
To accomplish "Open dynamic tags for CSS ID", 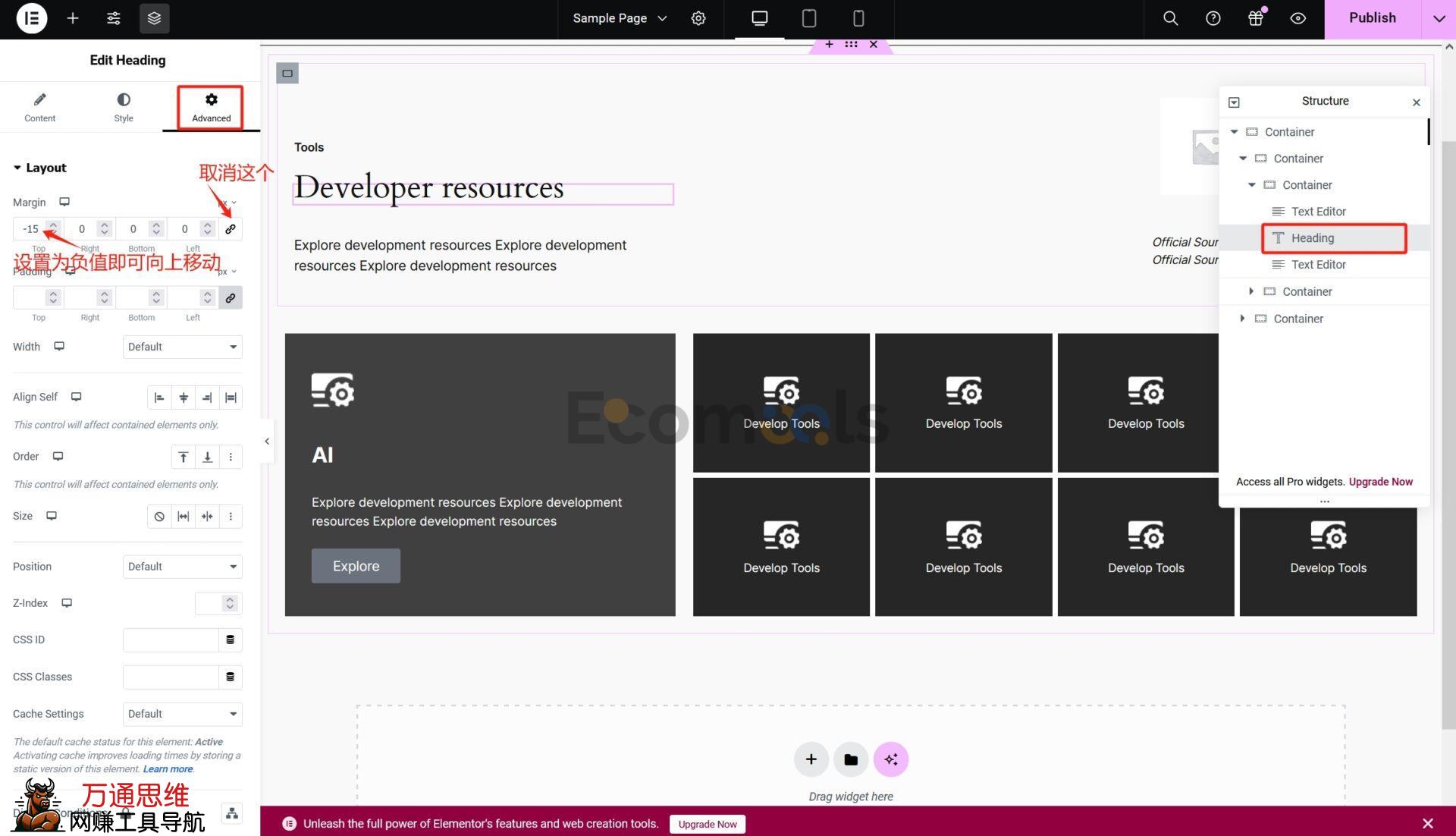I will click(x=231, y=640).
